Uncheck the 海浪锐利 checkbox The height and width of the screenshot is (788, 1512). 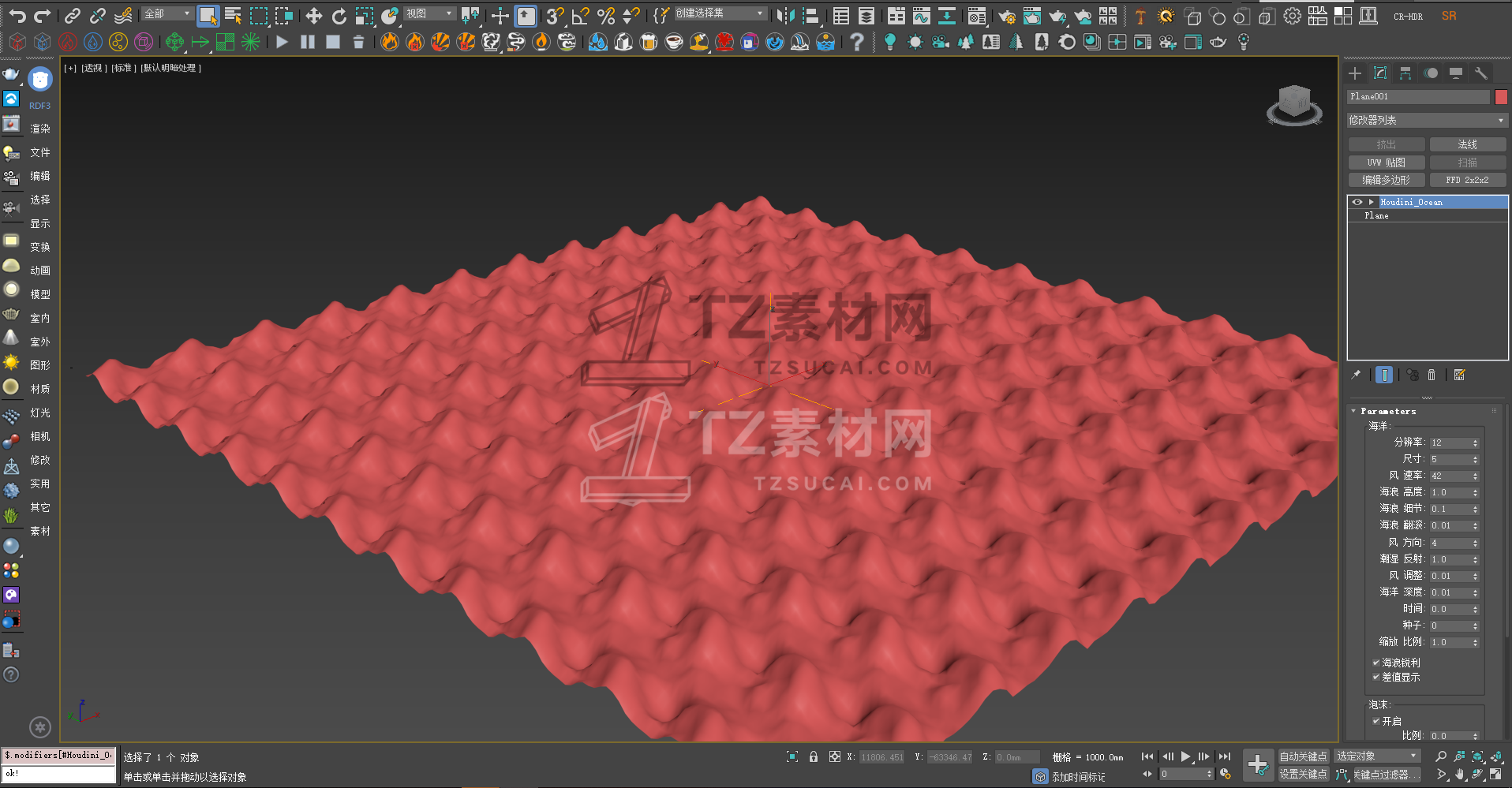tap(1376, 663)
